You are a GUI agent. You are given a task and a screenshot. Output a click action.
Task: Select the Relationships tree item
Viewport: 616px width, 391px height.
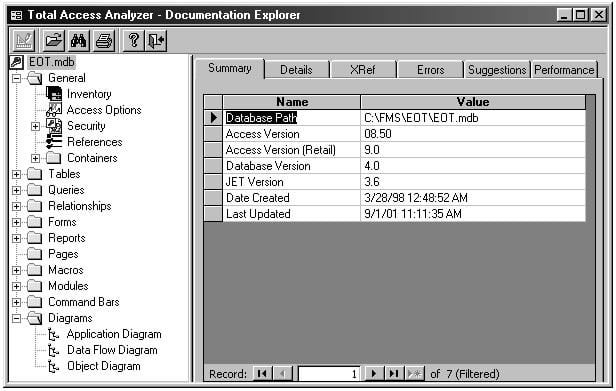tap(80, 206)
